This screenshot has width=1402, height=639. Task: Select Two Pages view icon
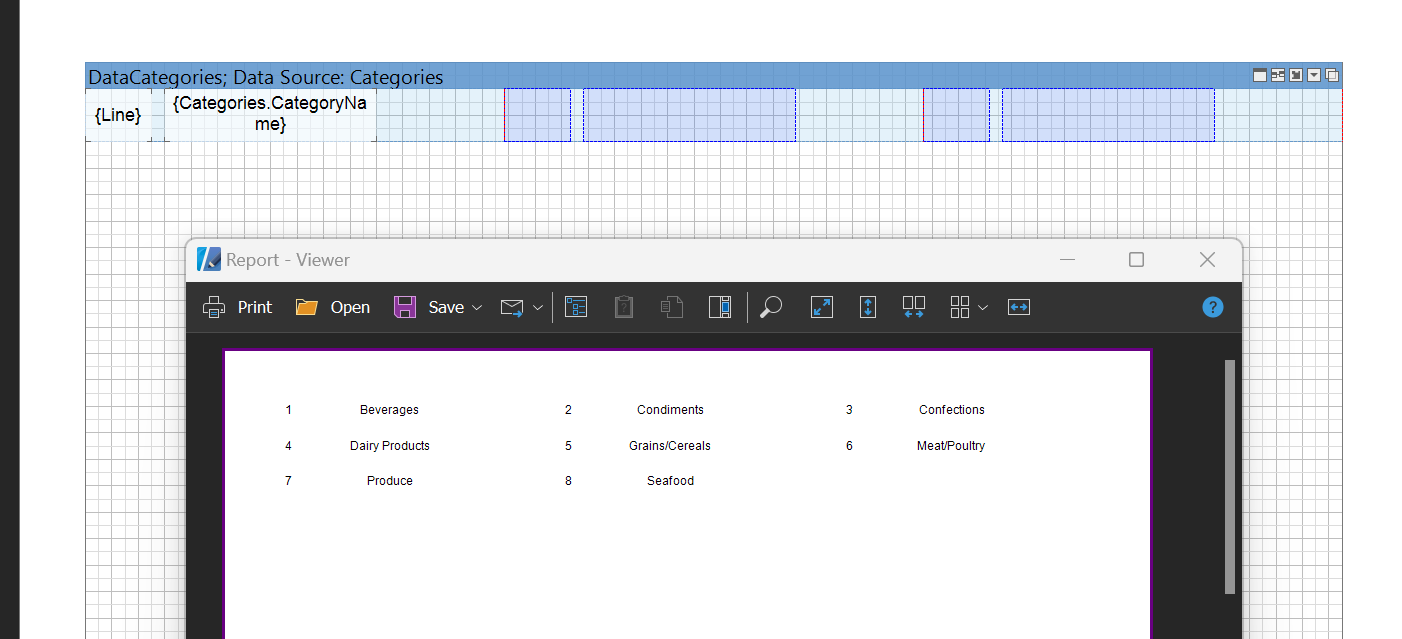914,307
